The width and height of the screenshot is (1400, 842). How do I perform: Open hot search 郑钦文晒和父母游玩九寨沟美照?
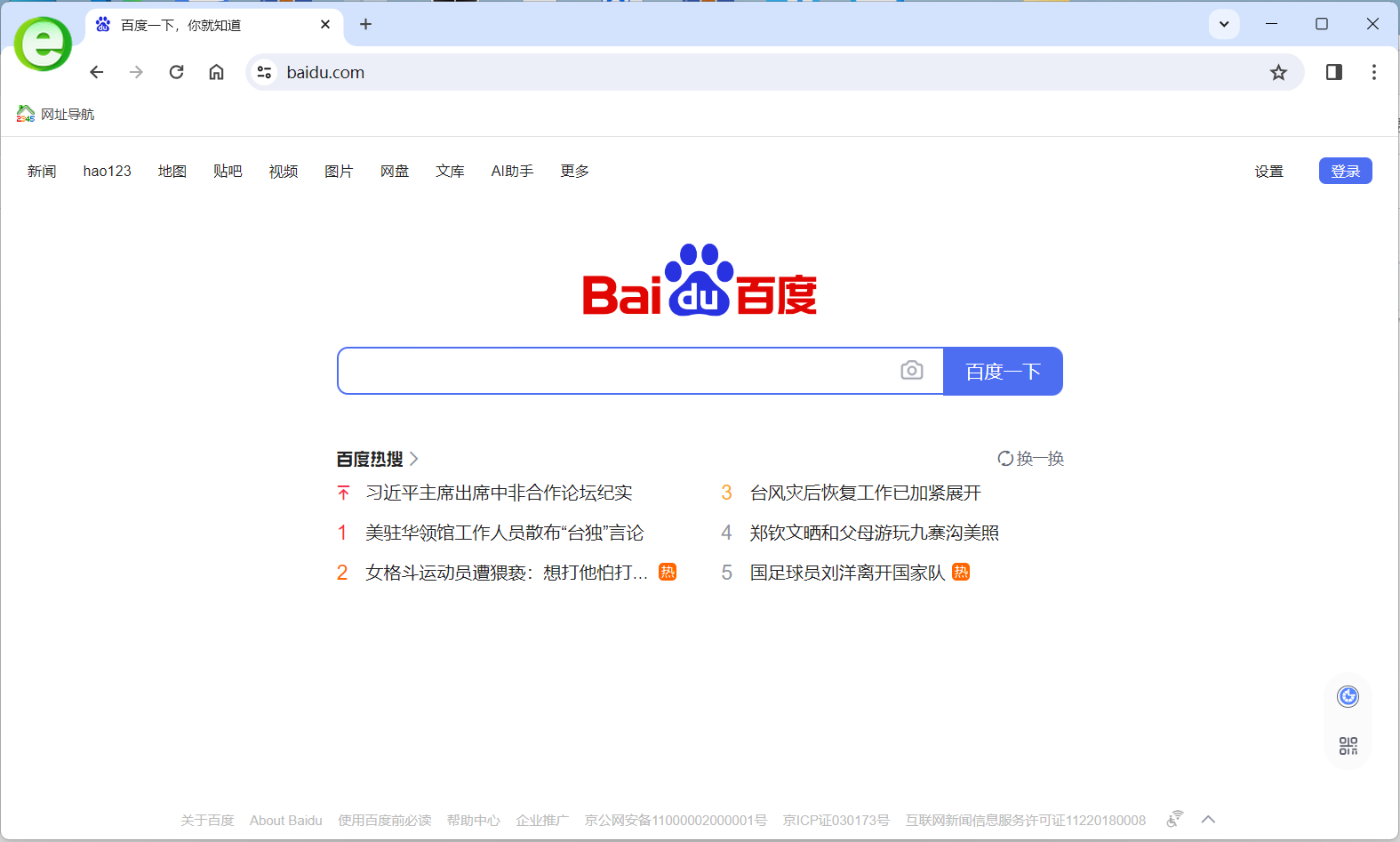click(875, 533)
